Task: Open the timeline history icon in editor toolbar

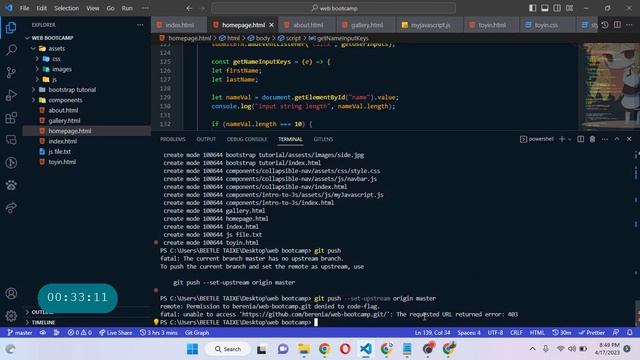Action: [x=605, y=25]
